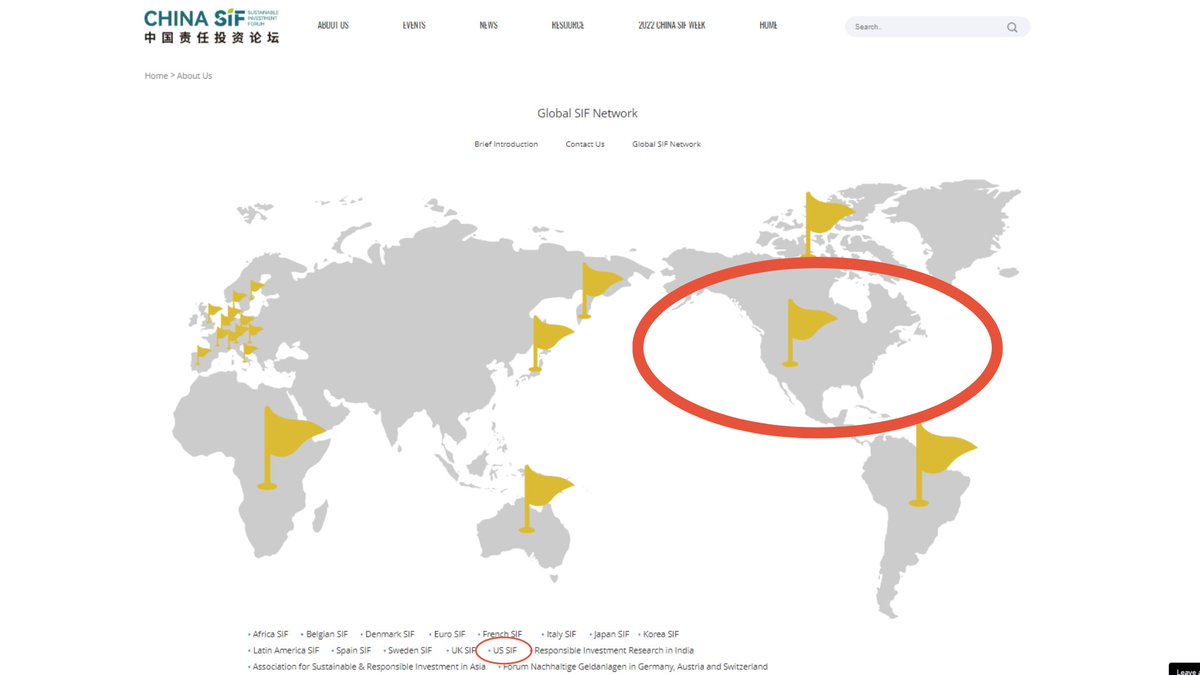
Task: Open the Japan SIF link
Action: [611, 634]
